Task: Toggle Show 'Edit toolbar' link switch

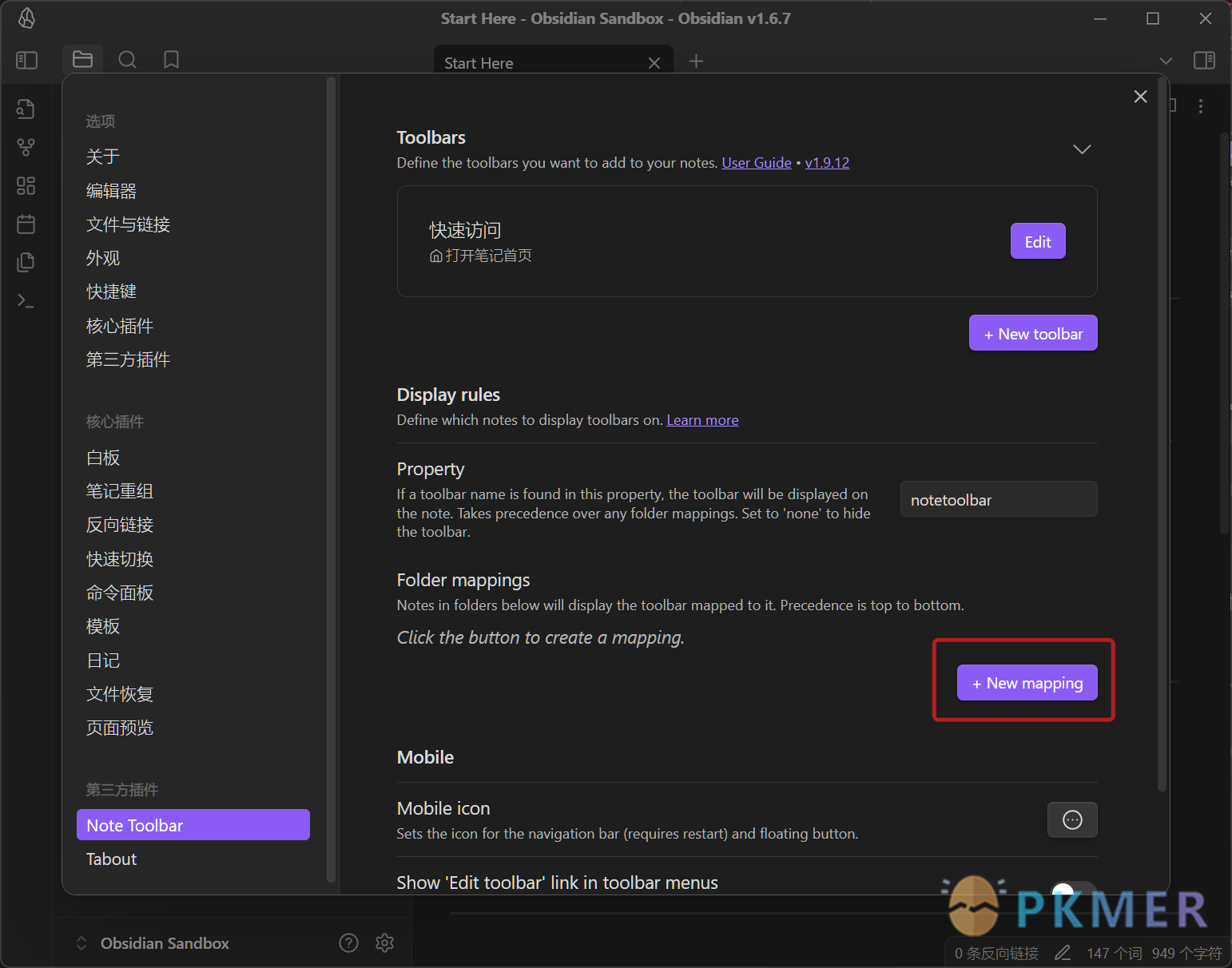Action: pyautogui.click(x=1072, y=890)
